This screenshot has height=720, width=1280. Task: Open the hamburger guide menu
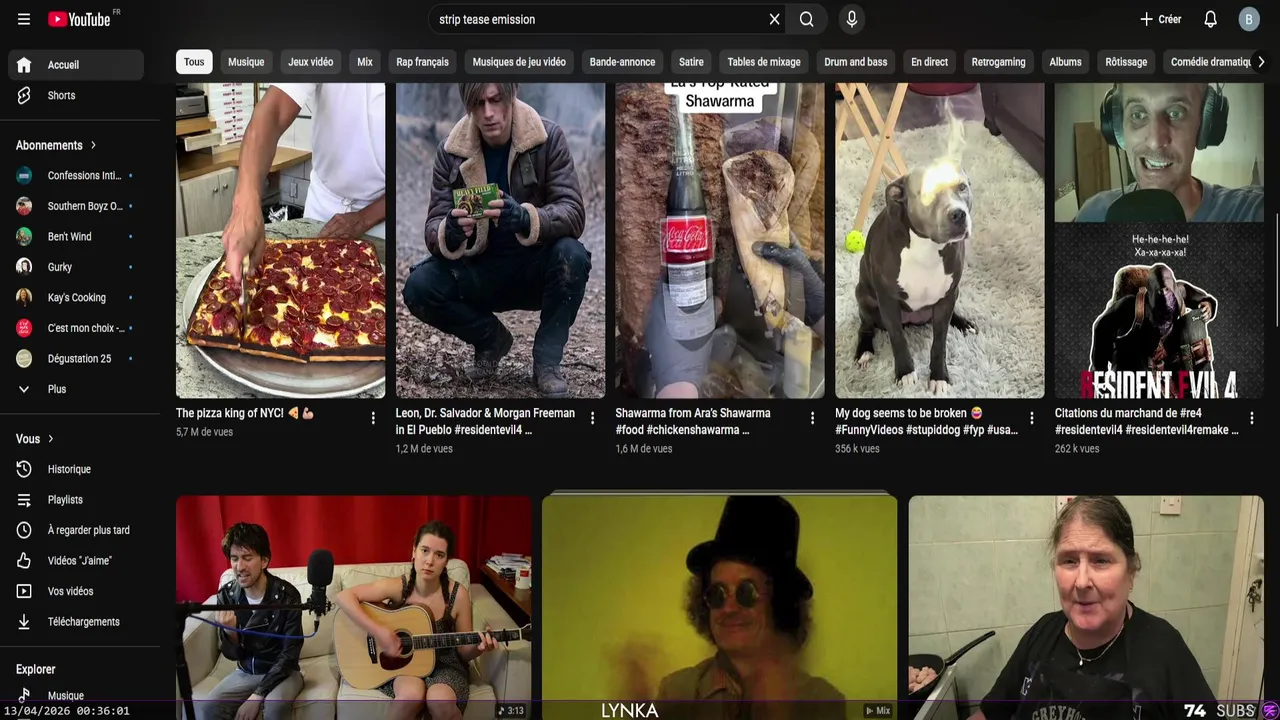tap(24, 19)
